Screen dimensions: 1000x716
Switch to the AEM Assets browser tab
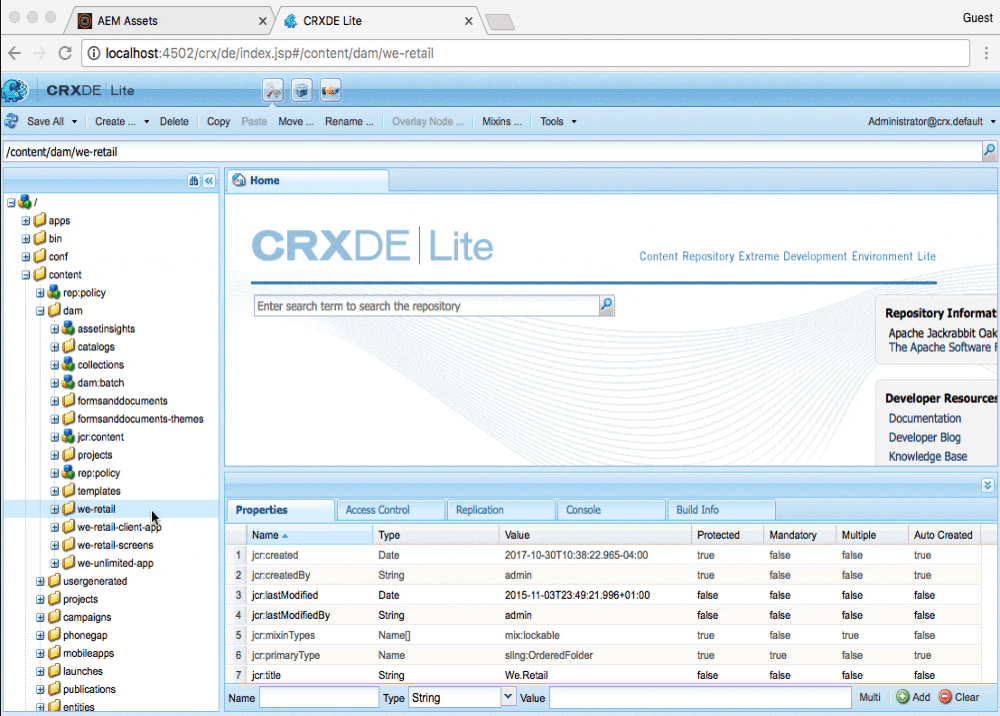coord(169,20)
